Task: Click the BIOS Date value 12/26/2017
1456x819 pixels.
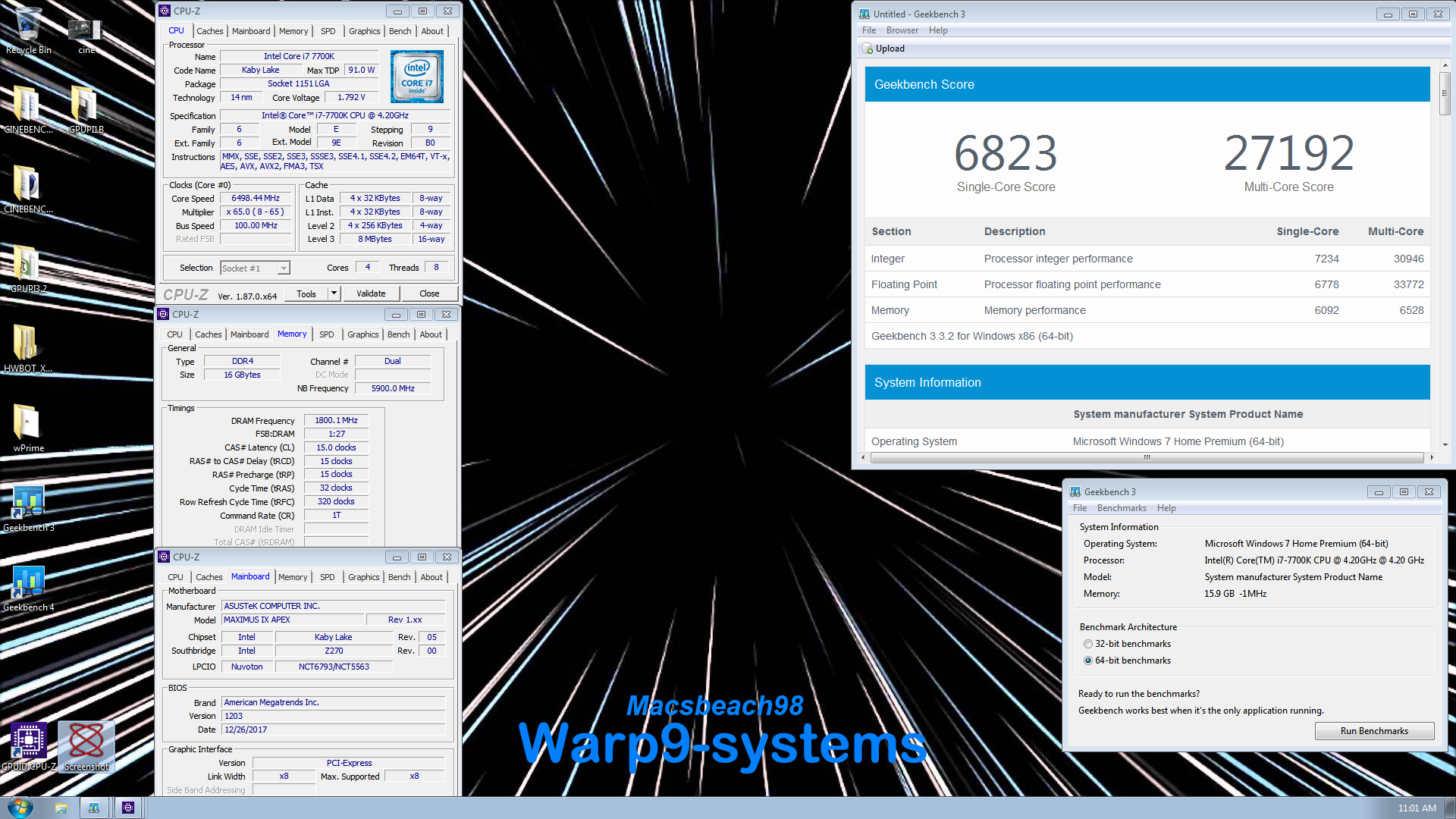Action: click(x=333, y=730)
